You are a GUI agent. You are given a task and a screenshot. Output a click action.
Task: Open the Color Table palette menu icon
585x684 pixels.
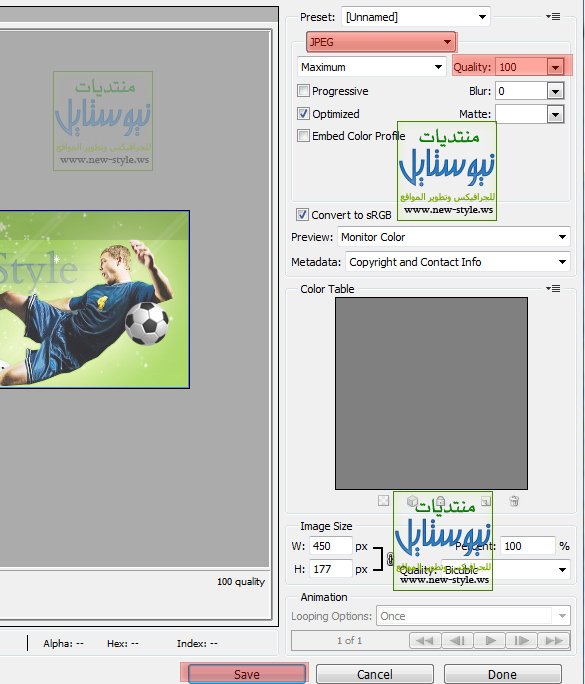click(553, 288)
